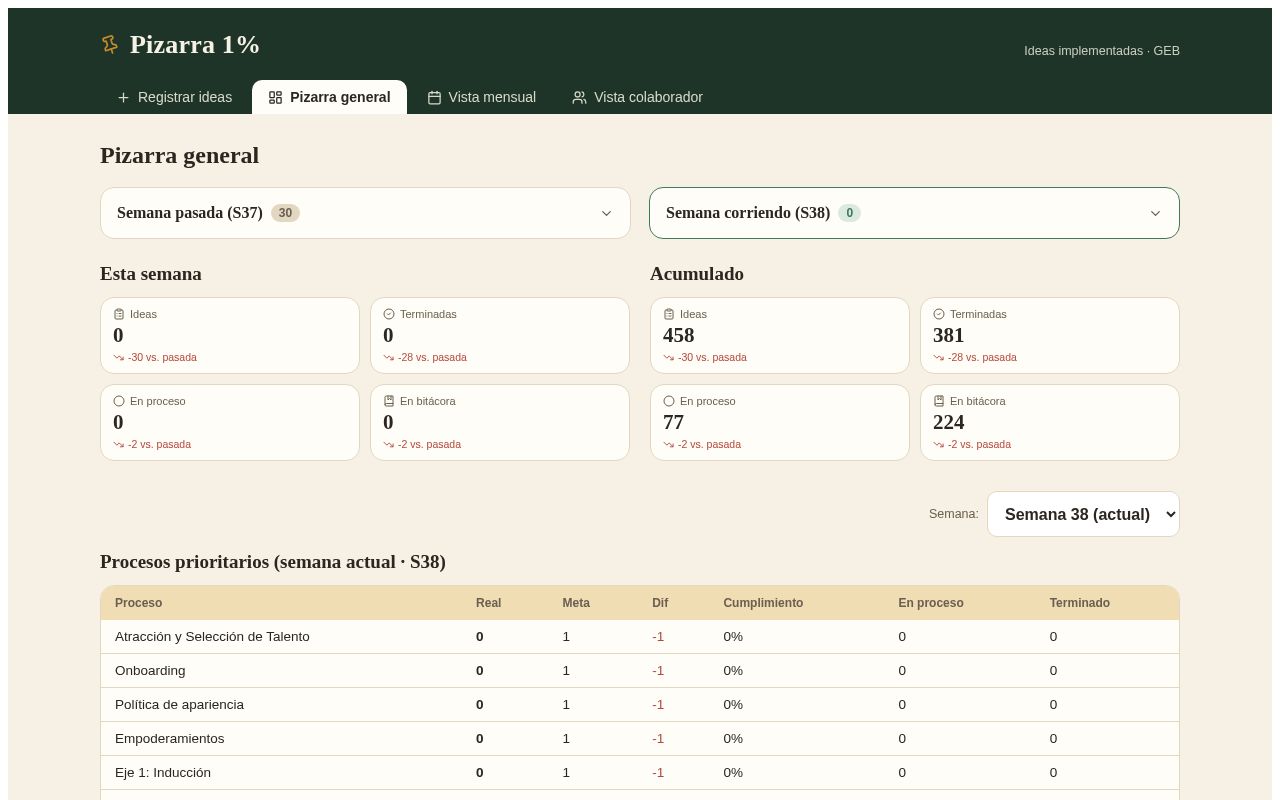Click the grid icon on Pizarra general tab
1280x800 pixels.
coord(275,97)
